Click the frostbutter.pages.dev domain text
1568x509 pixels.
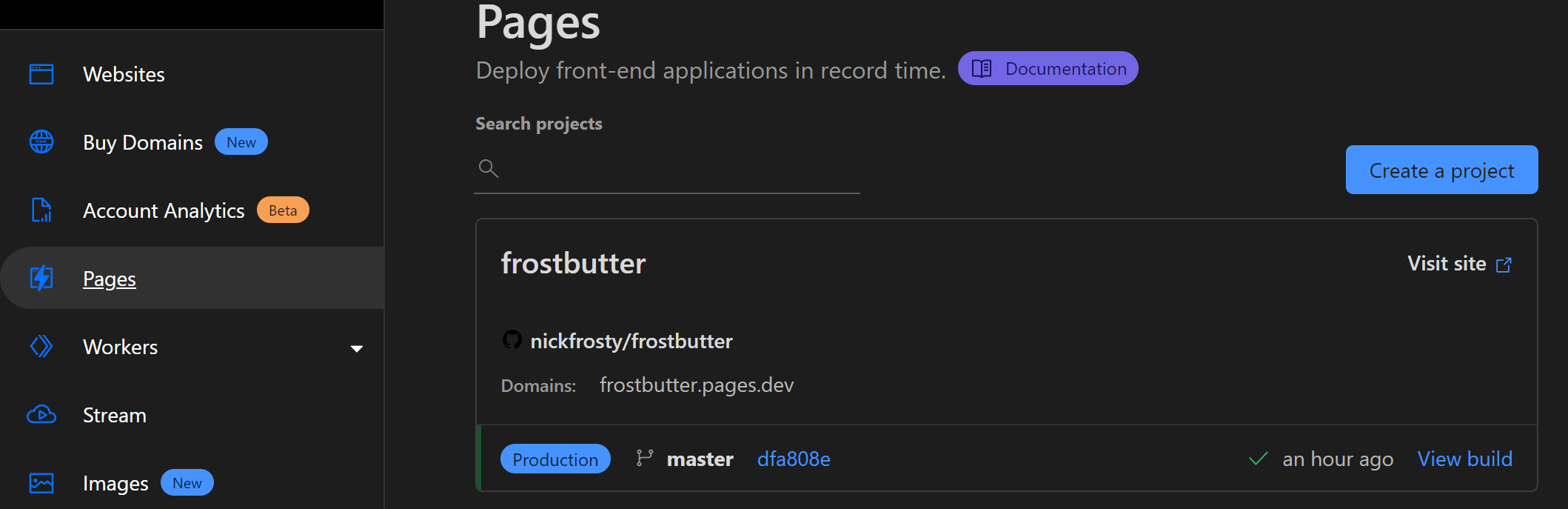(697, 385)
